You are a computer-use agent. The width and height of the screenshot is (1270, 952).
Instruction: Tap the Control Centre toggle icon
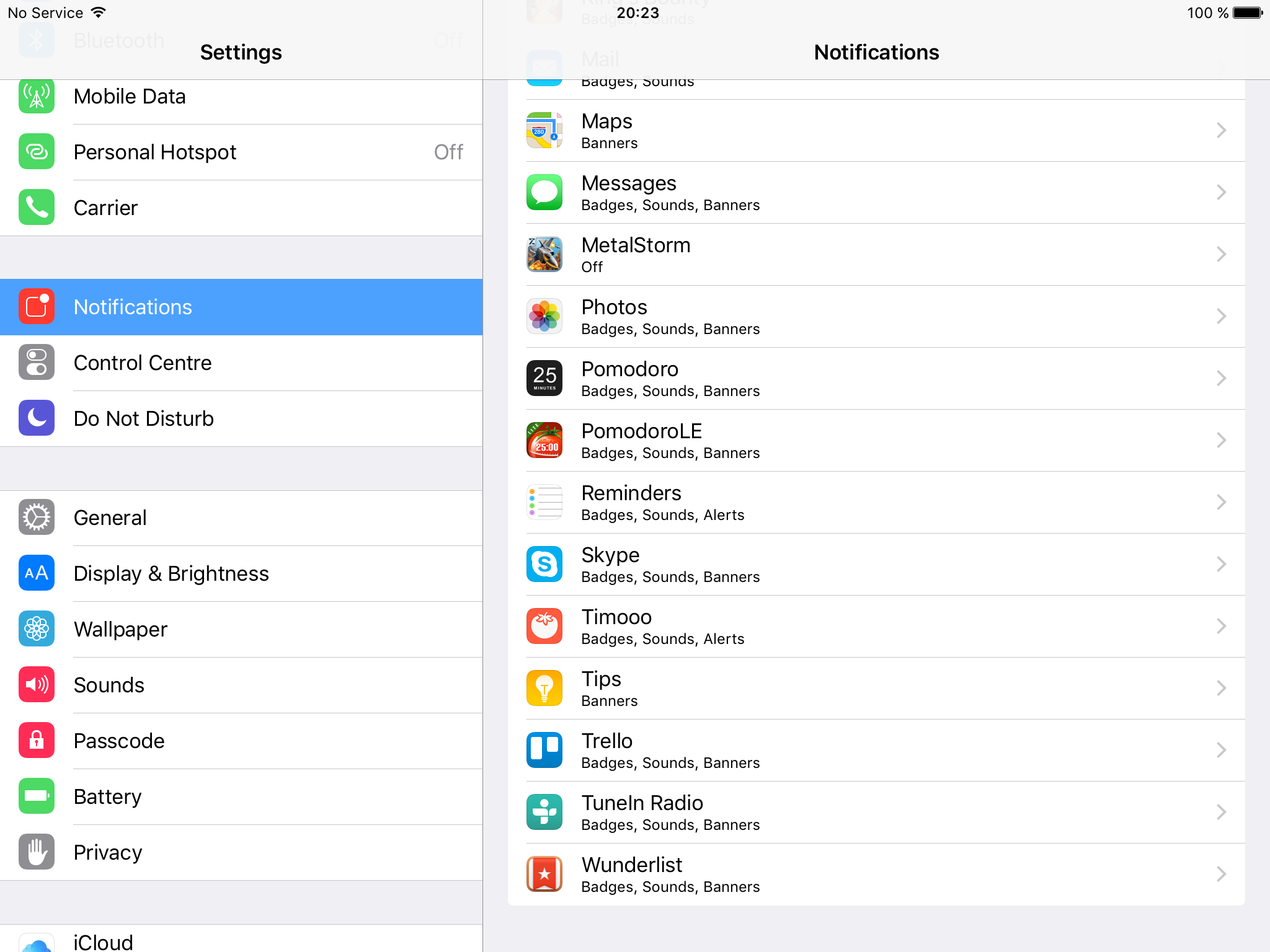37,363
